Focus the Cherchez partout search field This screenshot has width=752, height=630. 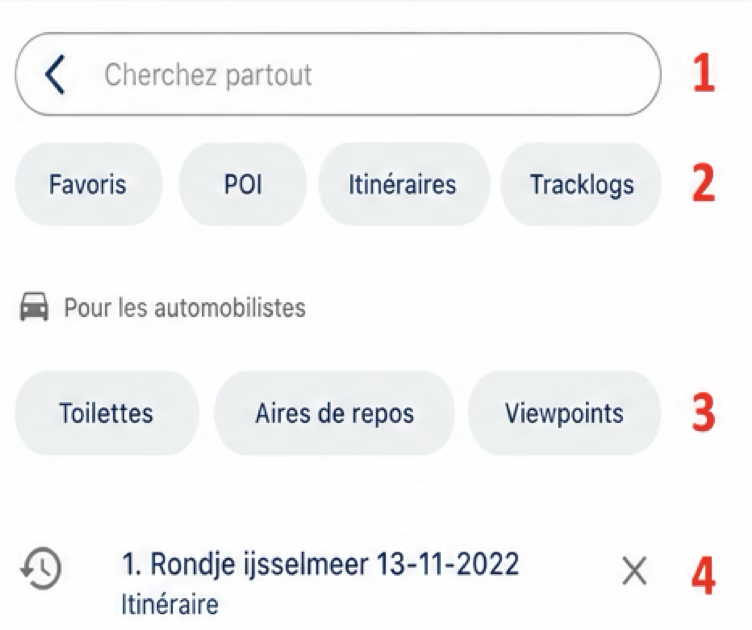338,74
